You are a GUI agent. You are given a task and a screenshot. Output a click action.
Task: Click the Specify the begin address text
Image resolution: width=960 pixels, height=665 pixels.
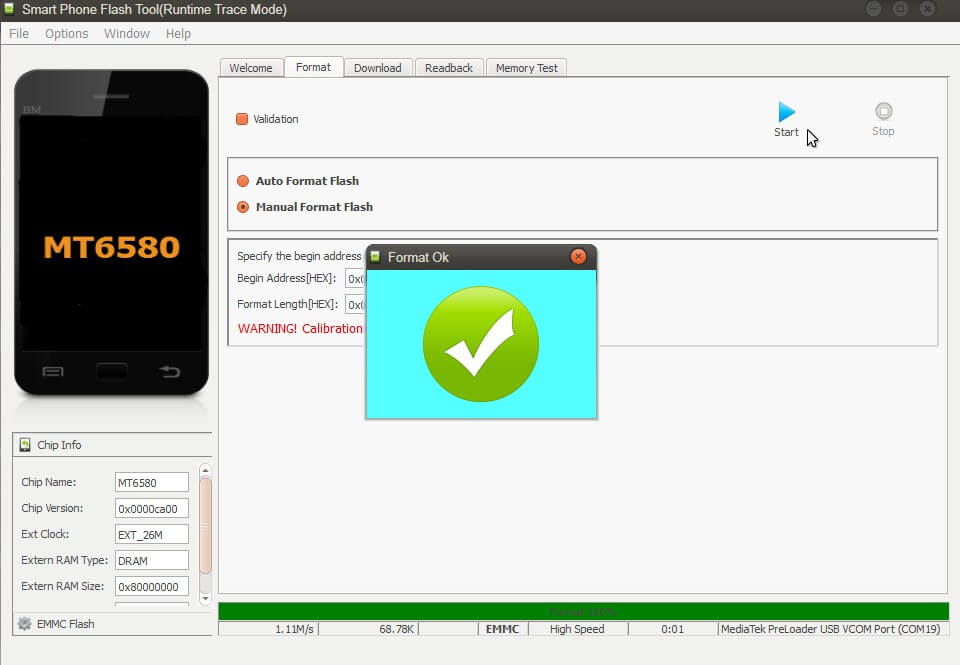click(x=299, y=256)
